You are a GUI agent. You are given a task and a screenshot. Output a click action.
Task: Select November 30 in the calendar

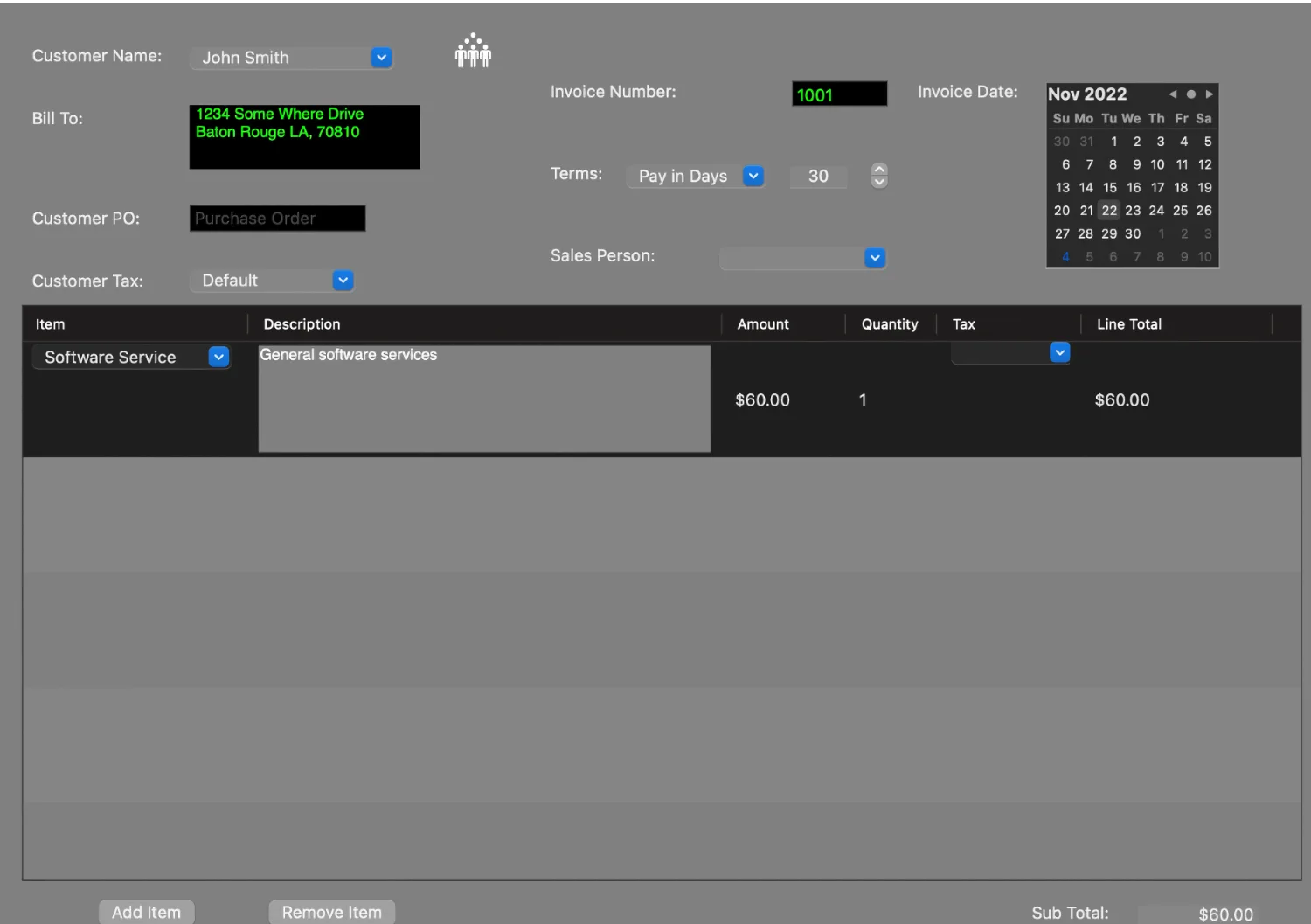[1133, 234]
